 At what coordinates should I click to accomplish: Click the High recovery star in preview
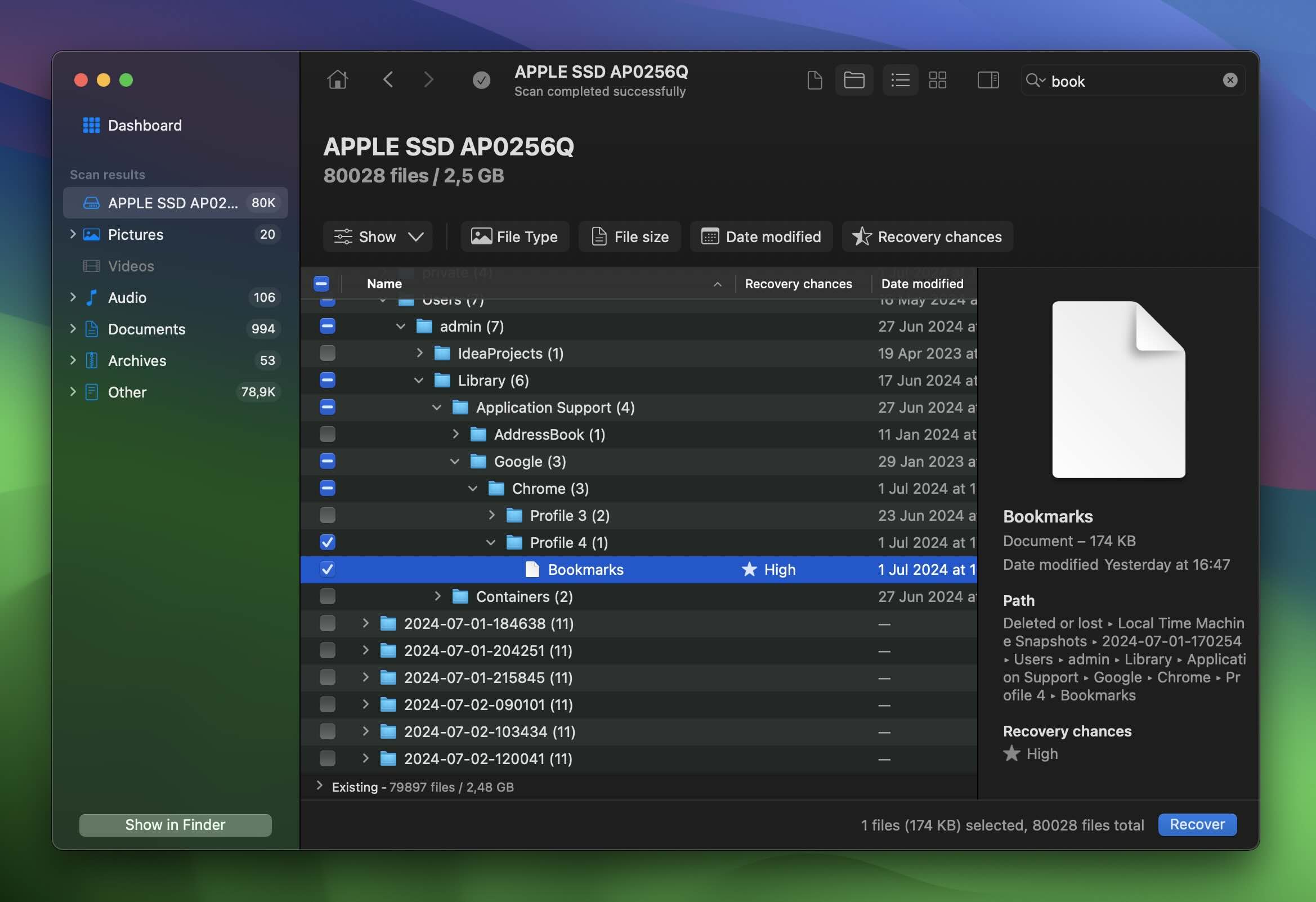tap(1011, 753)
